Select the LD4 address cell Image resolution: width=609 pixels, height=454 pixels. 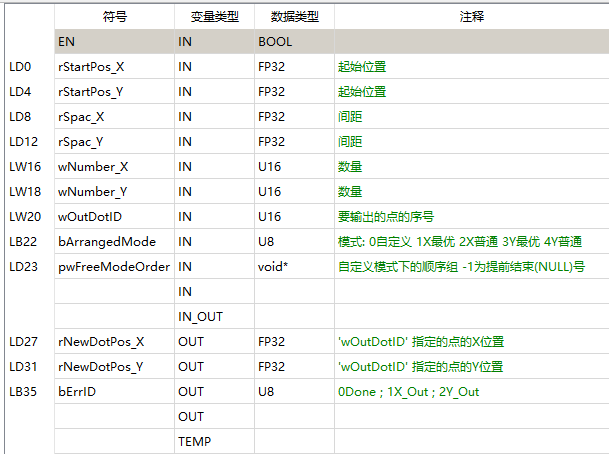pos(30,91)
